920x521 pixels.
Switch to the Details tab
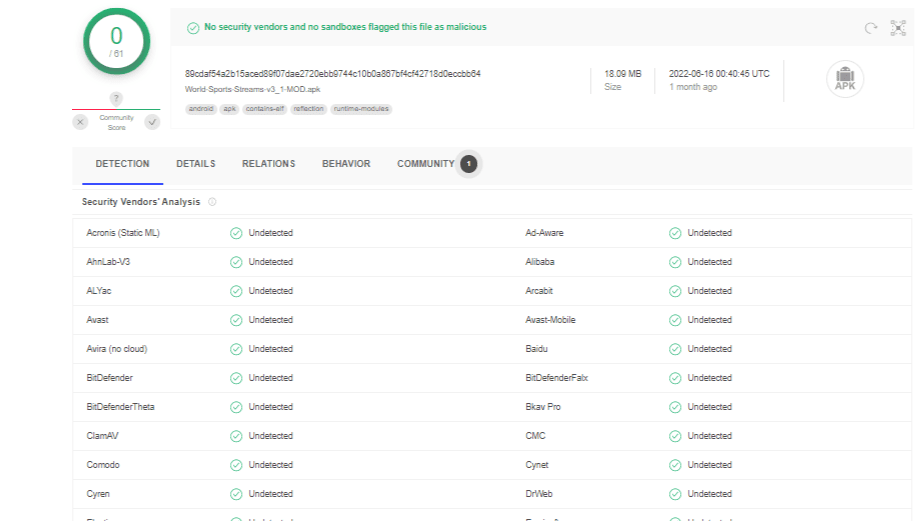click(196, 164)
